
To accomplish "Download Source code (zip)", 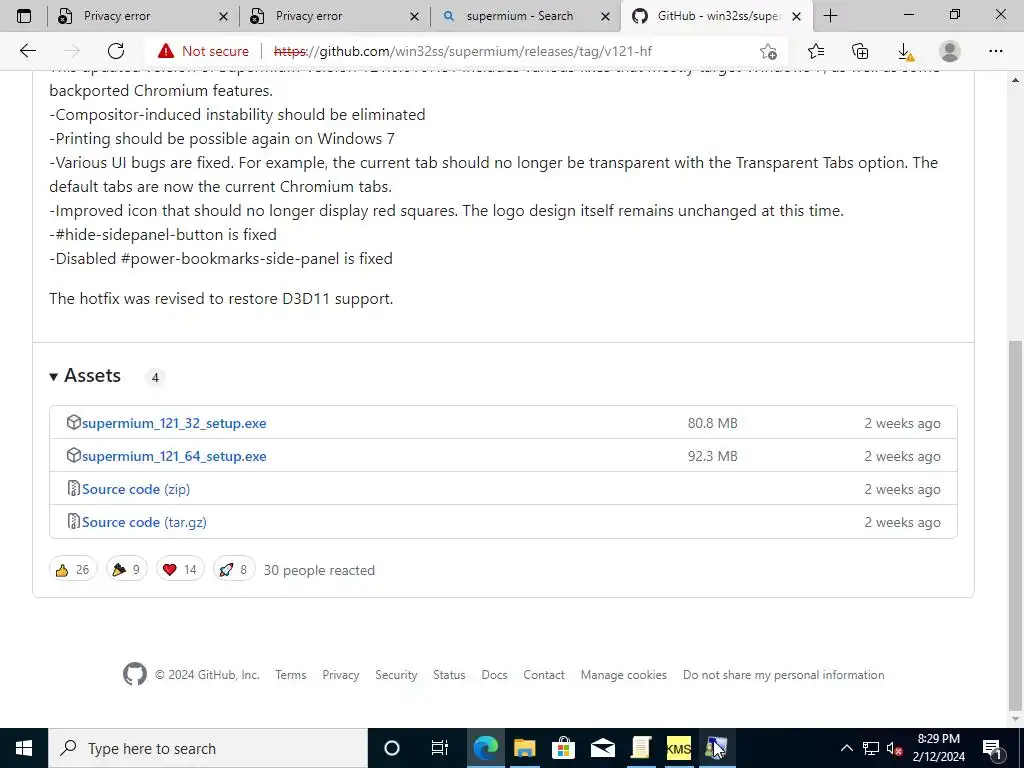I will 136,489.
